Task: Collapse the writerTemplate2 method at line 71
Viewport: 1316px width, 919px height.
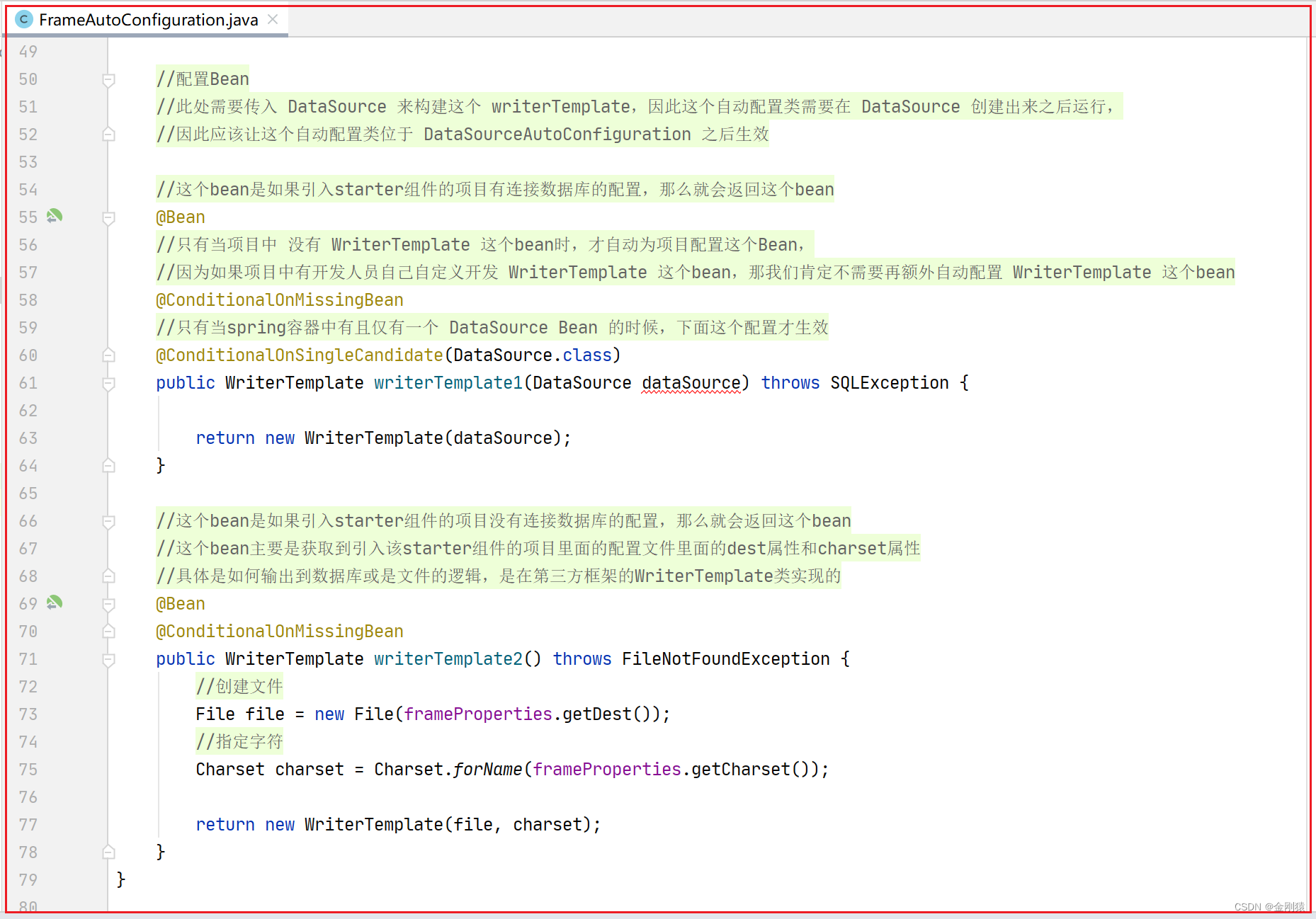Action: point(108,659)
